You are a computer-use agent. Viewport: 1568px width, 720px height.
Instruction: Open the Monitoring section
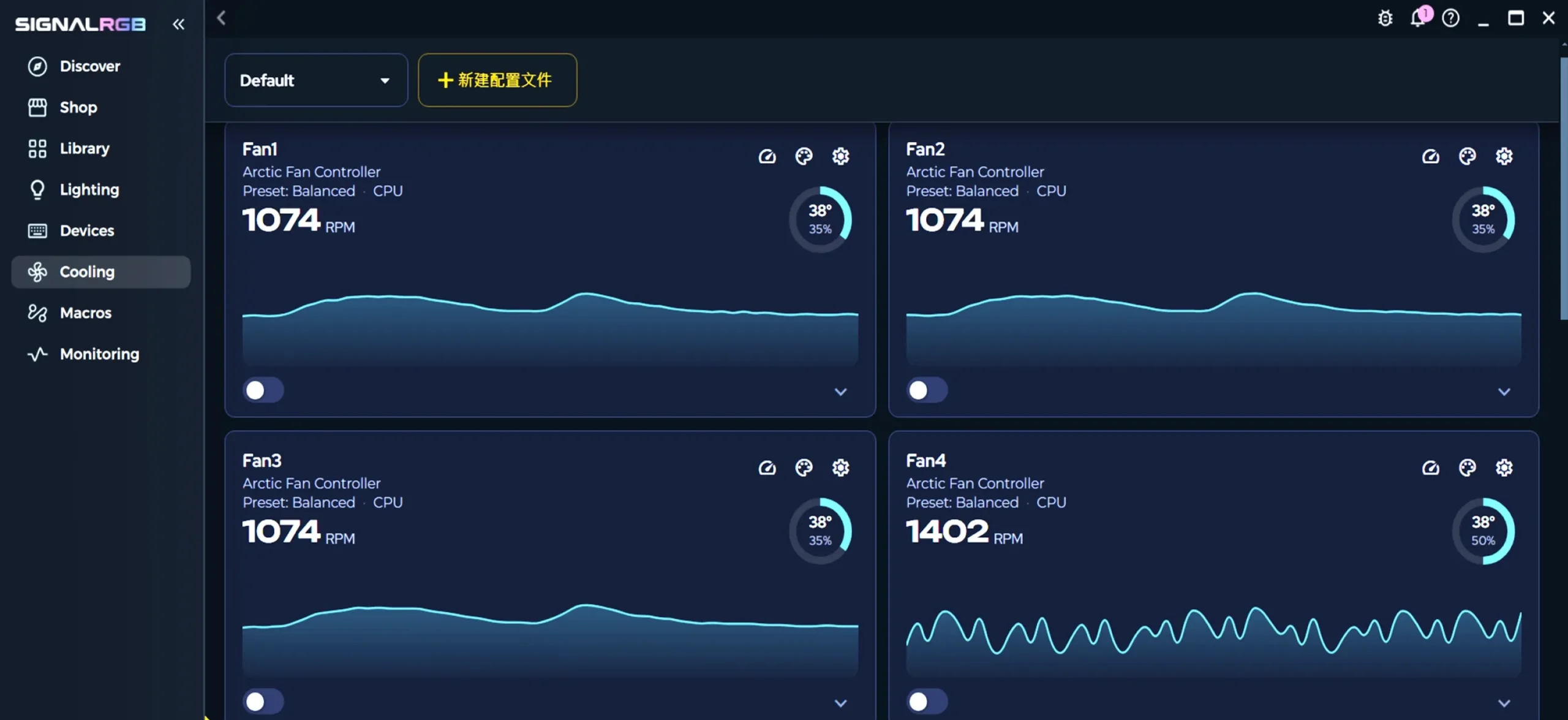101,354
